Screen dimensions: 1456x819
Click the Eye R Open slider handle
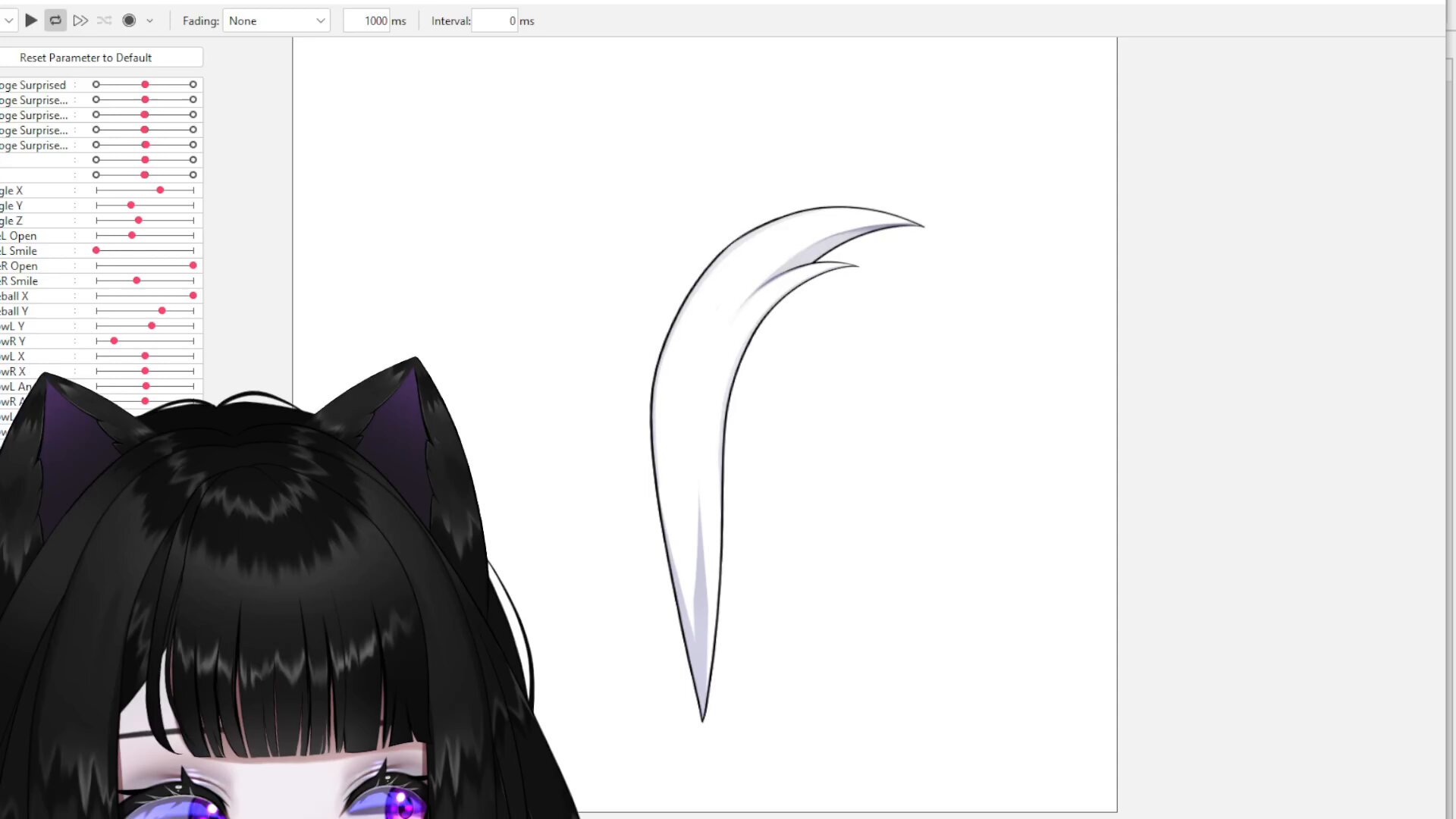[x=193, y=265]
